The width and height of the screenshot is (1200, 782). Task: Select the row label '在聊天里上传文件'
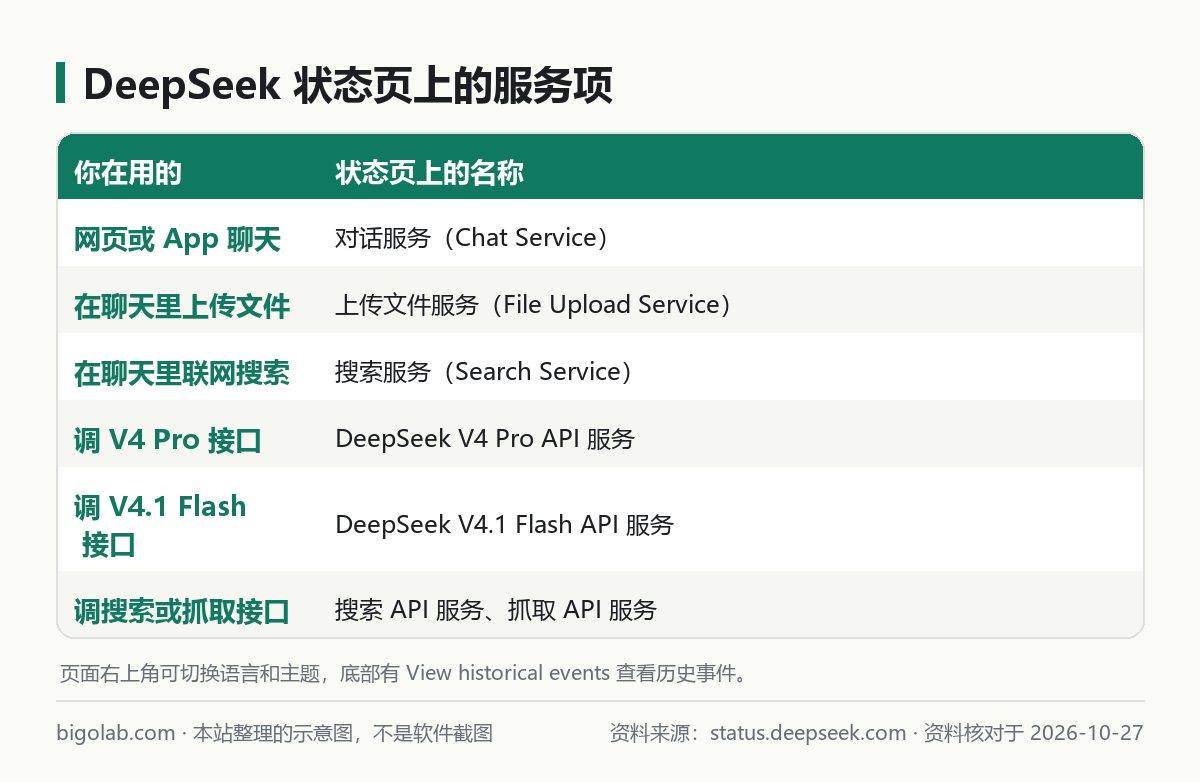point(182,306)
